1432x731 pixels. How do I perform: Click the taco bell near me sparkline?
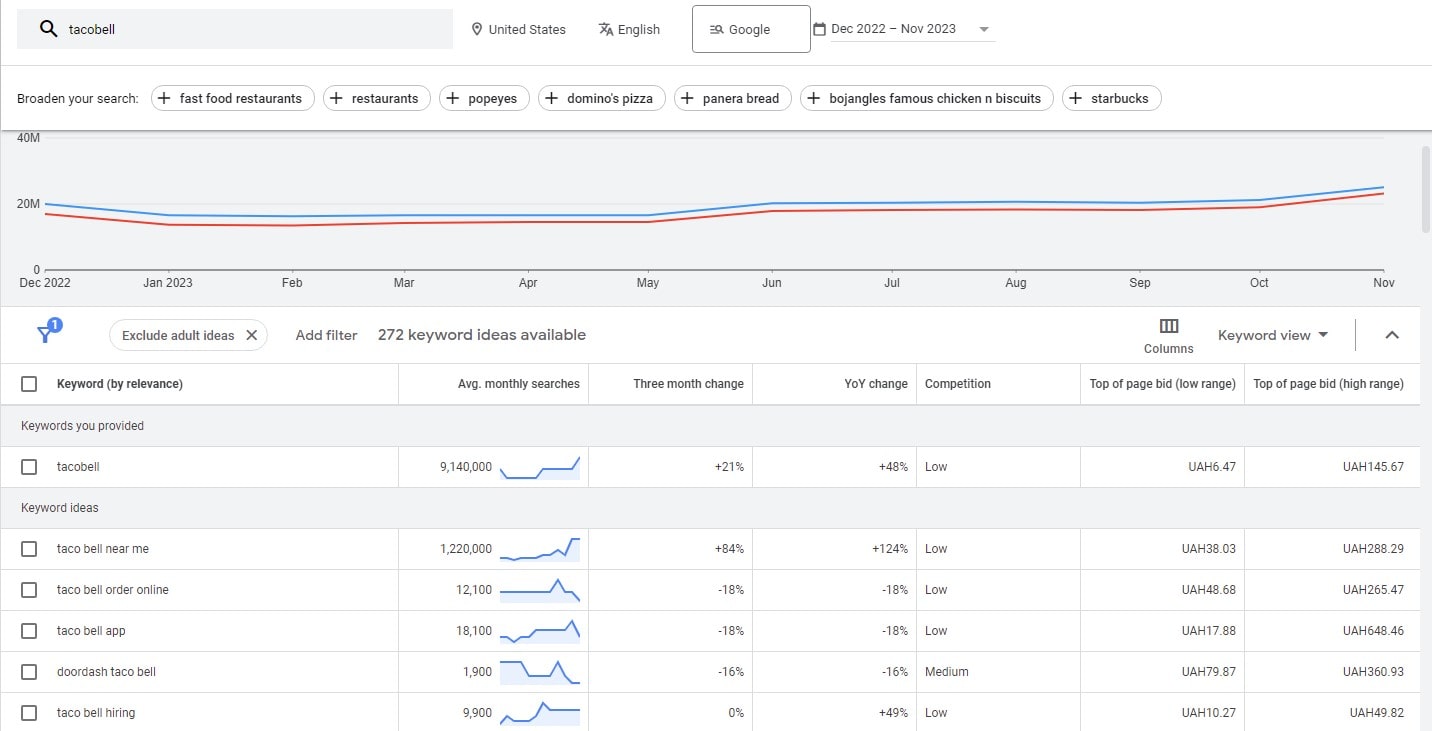[540, 549]
